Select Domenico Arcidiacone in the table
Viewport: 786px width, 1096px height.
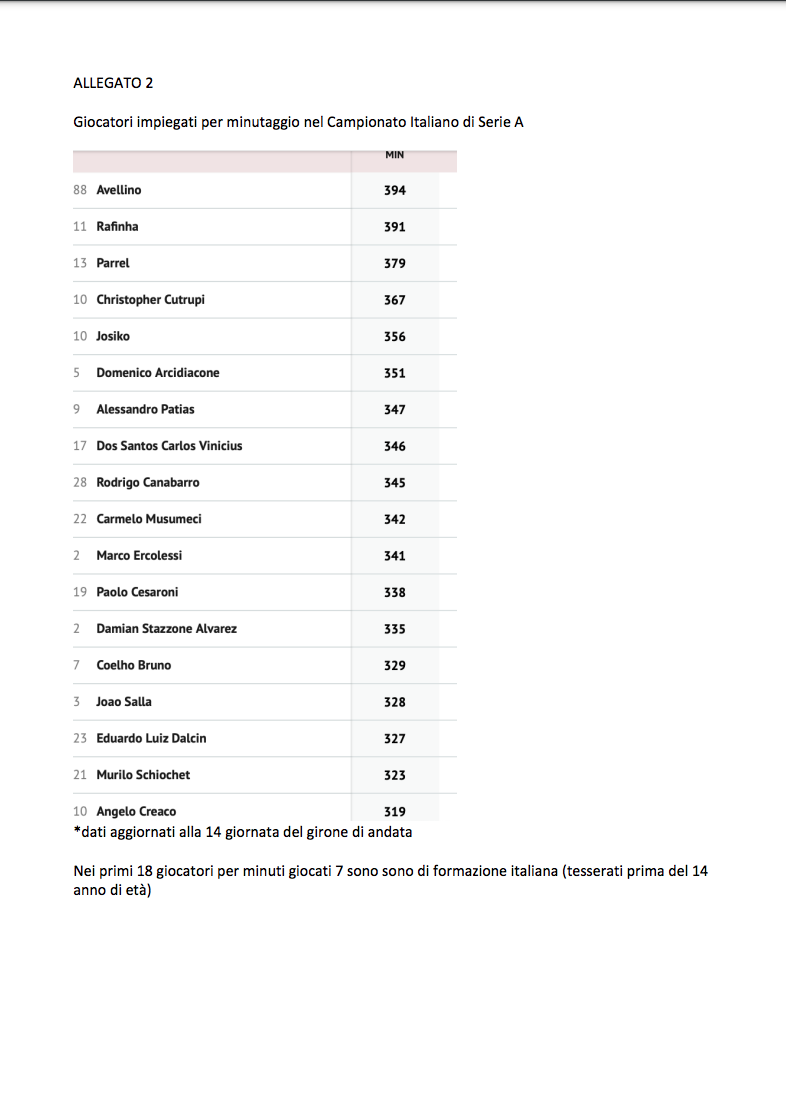click(x=157, y=373)
